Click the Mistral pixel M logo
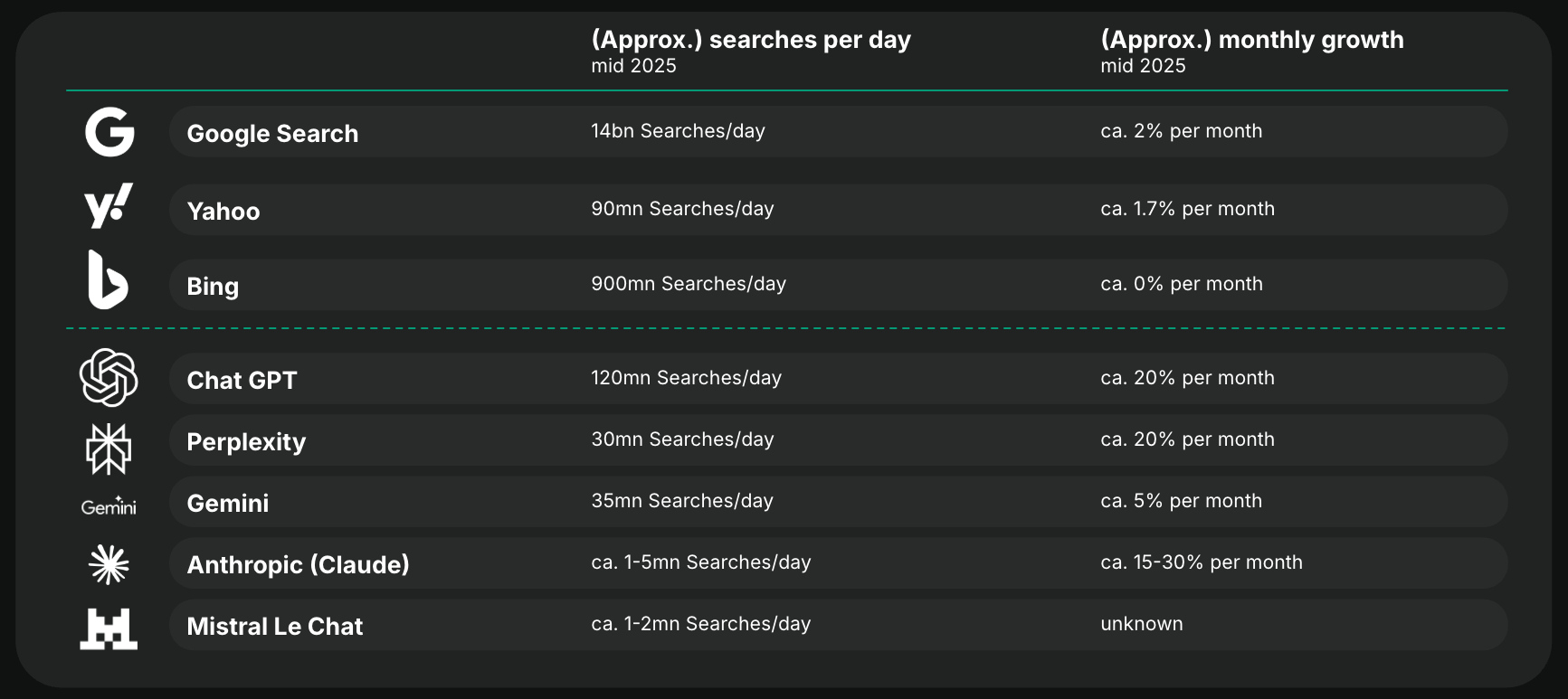This screenshot has height=699, width=1568. 109,628
